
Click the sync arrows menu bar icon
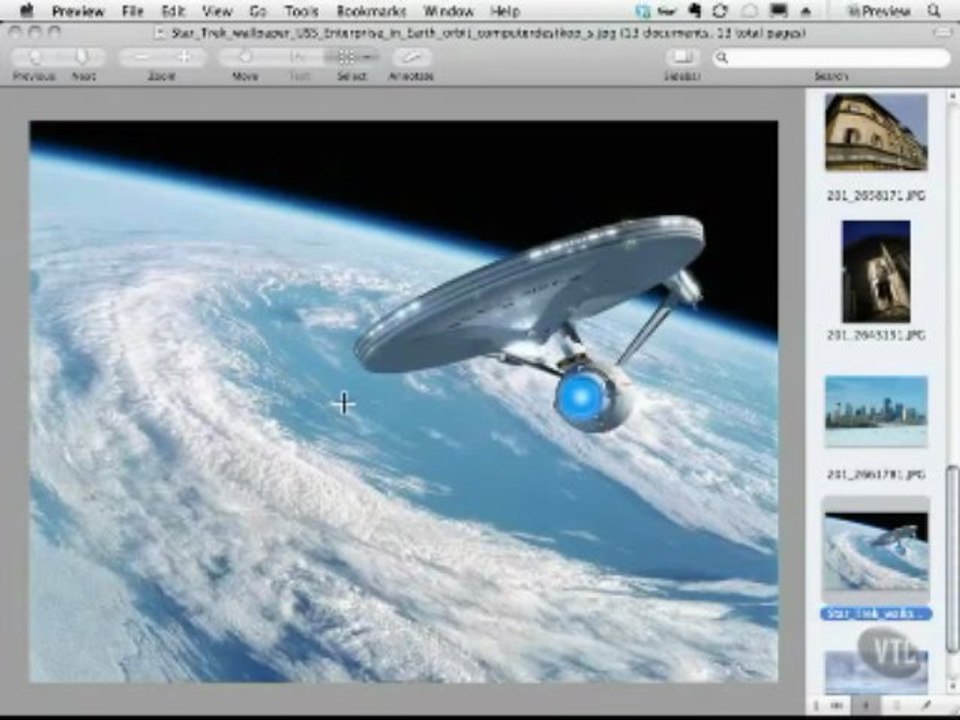[x=721, y=10]
